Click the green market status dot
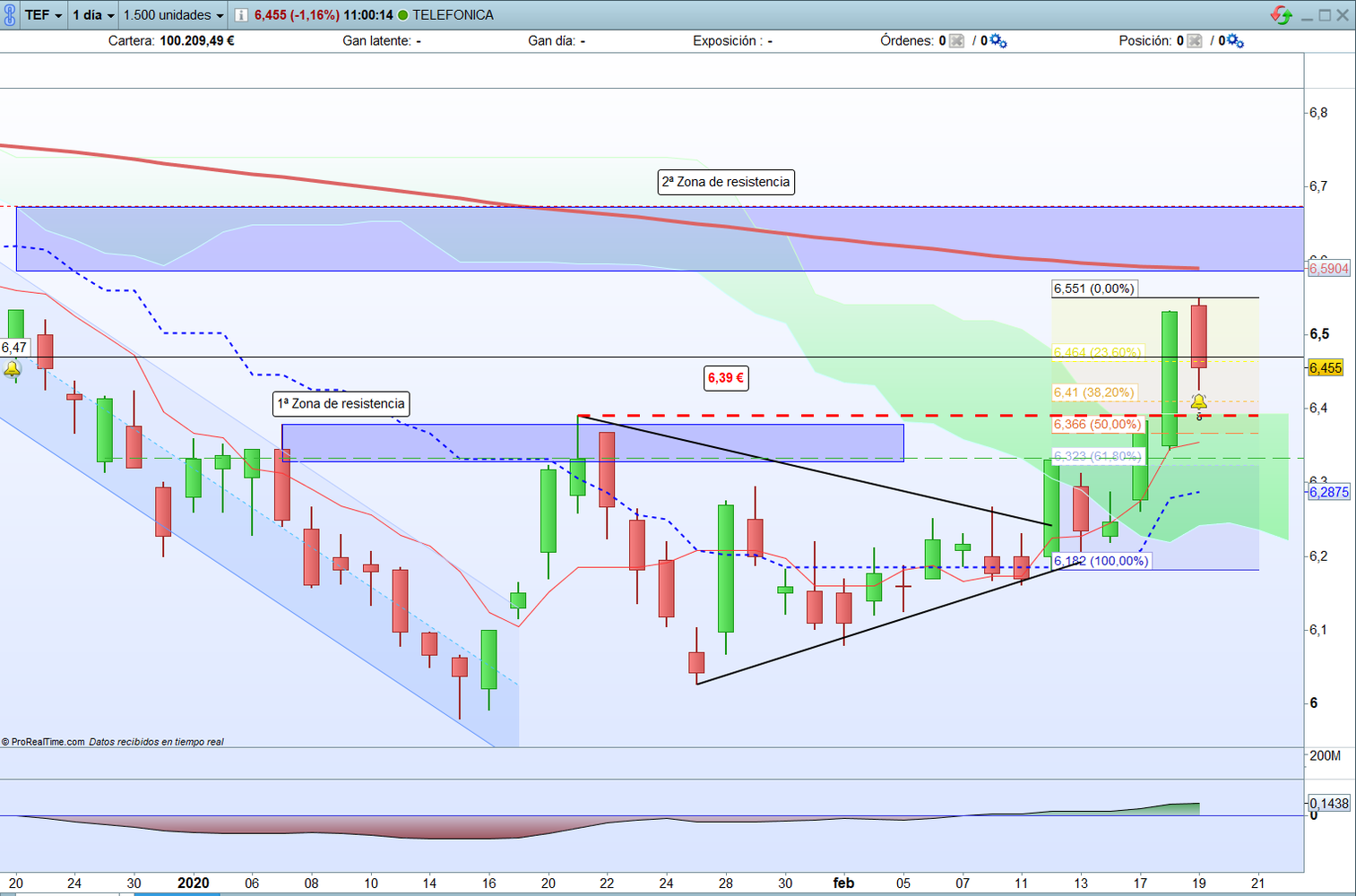Viewport: 1356px width, 896px height. 402,15
